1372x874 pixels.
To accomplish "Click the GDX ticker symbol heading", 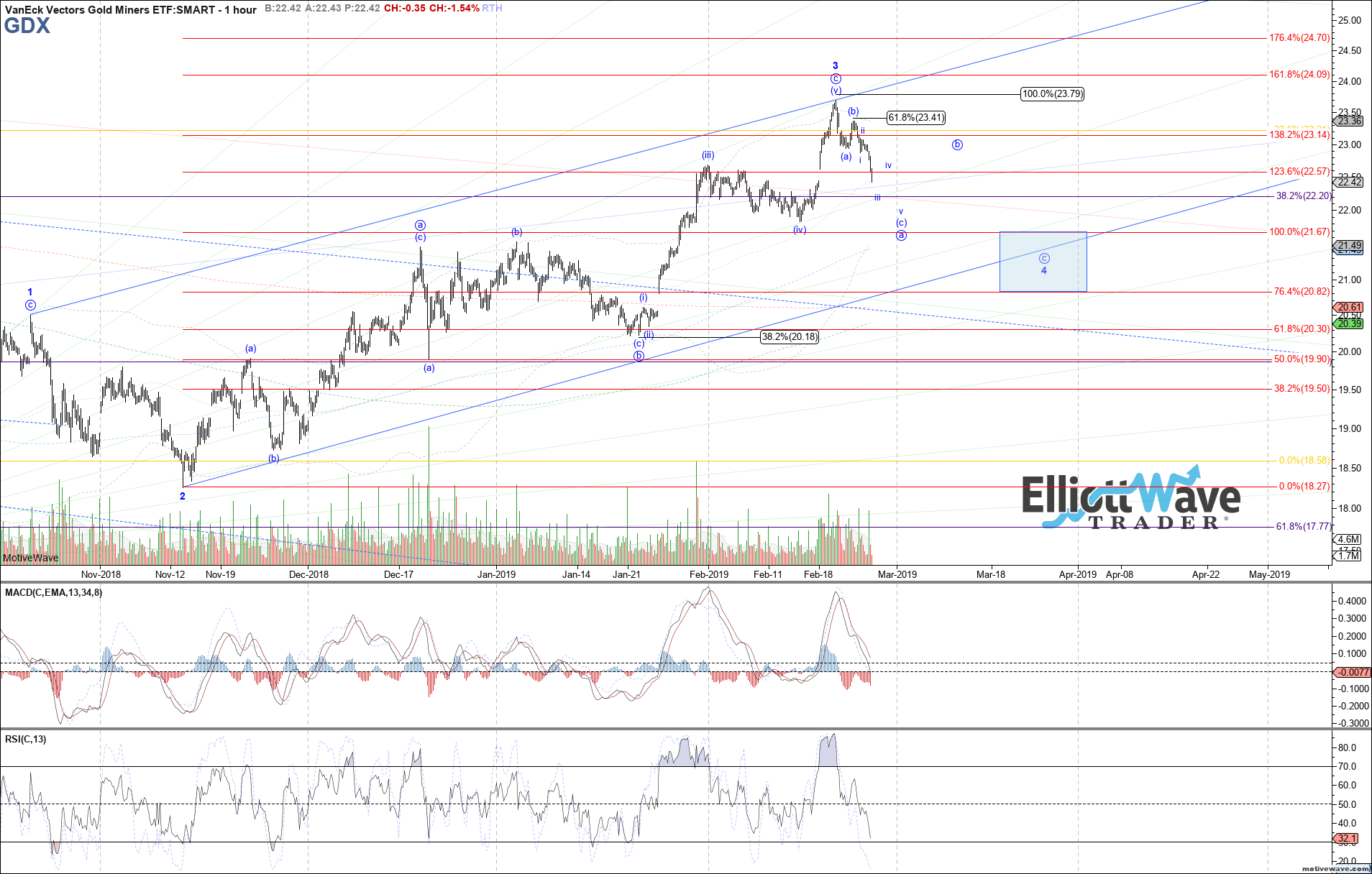I will [27, 26].
